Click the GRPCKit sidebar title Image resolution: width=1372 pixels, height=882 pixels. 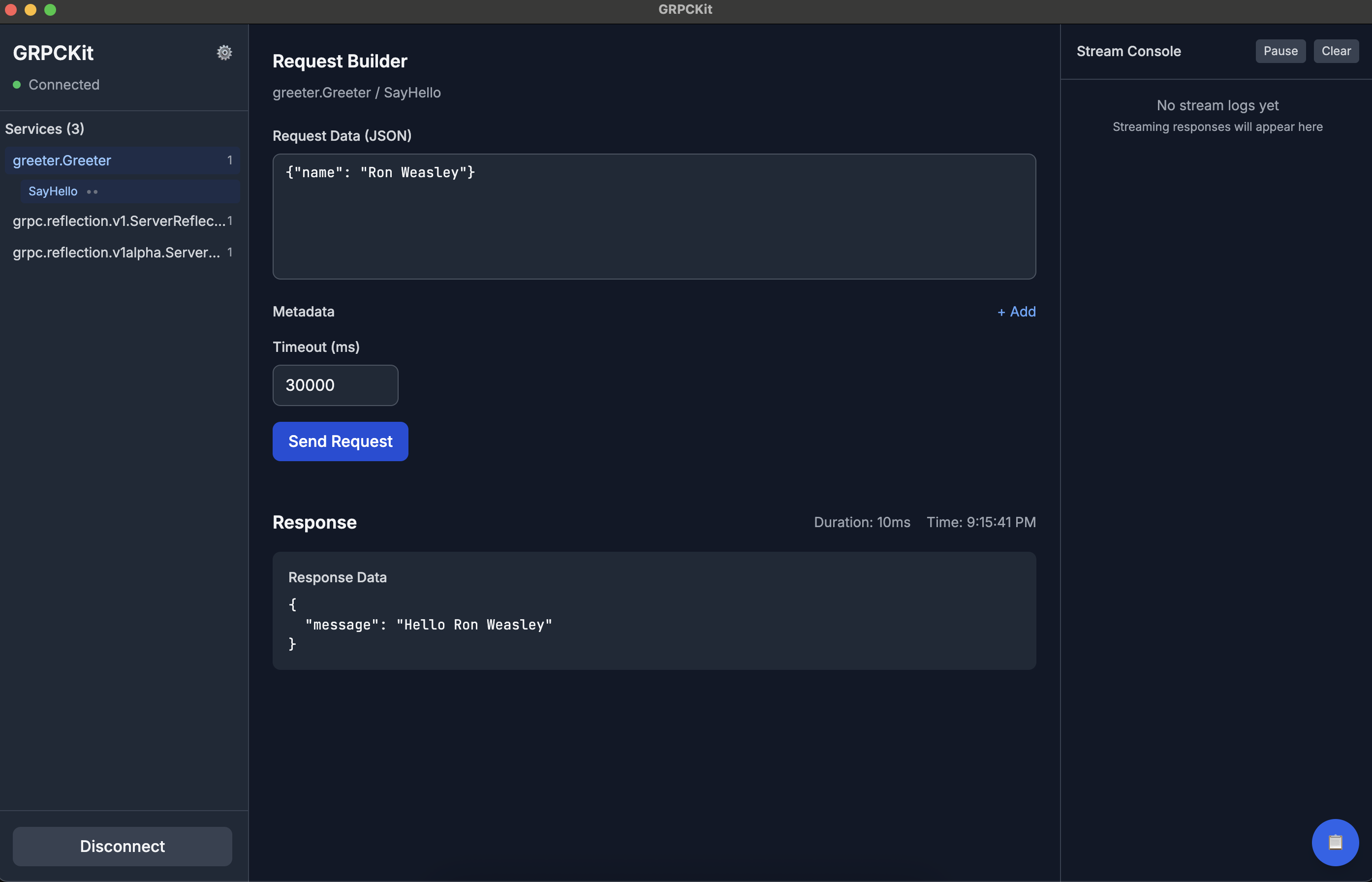(53, 53)
